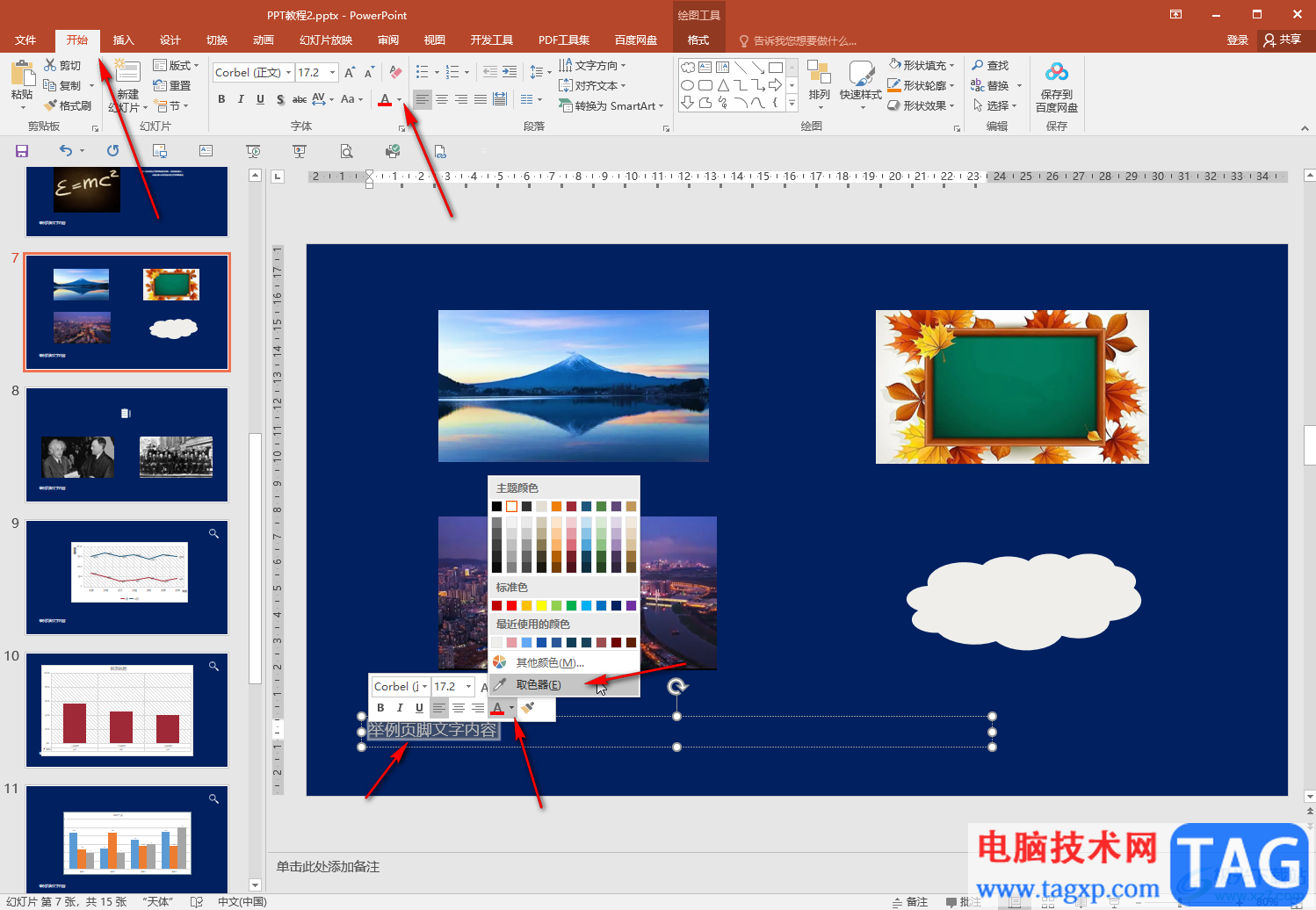Select the rectangle shape in the shapes gallery
Image resolution: width=1316 pixels, height=910 pixels.
click(775, 68)
